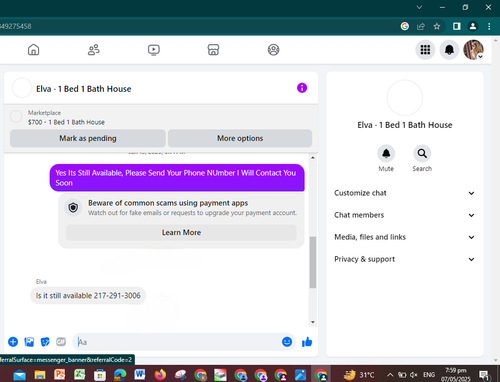The height and width of the screenshot is (382, 500).
Task: Send a thumbs-up like
Action: (307, 342)
